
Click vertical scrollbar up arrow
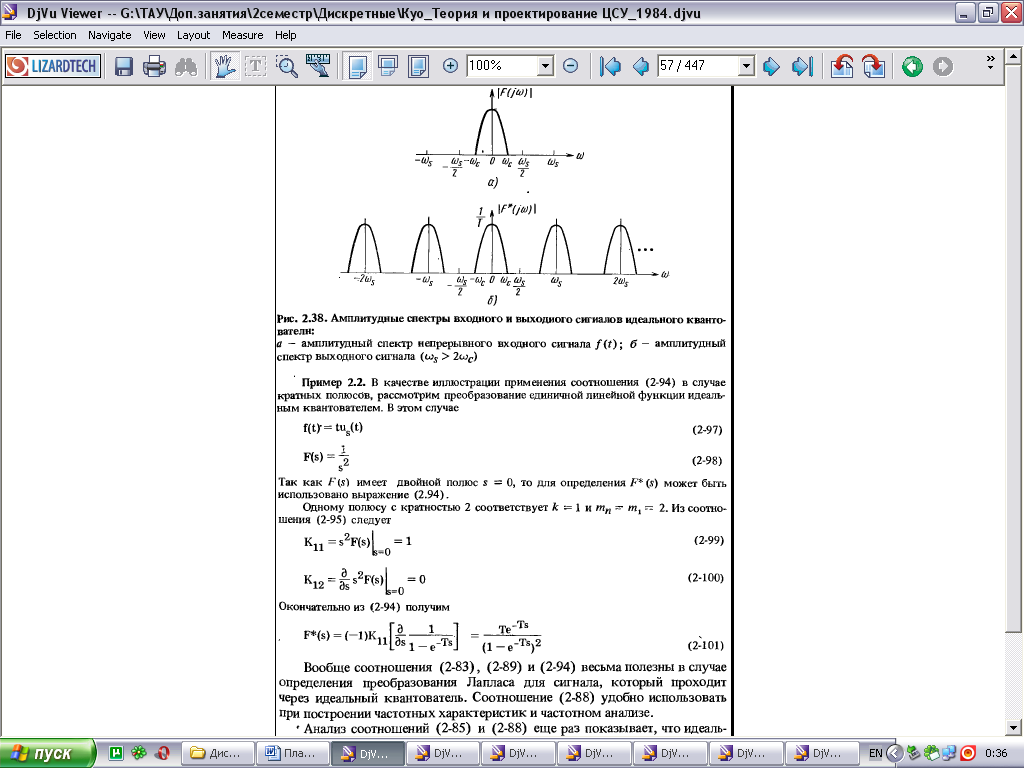1013,56
